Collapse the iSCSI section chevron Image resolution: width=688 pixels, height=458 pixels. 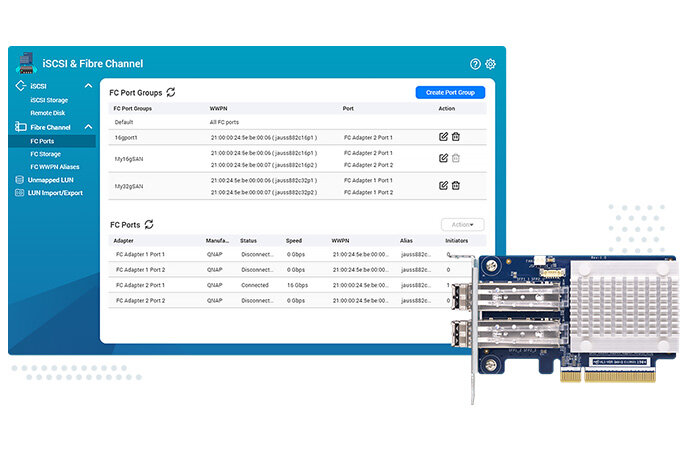pos(89,86)
